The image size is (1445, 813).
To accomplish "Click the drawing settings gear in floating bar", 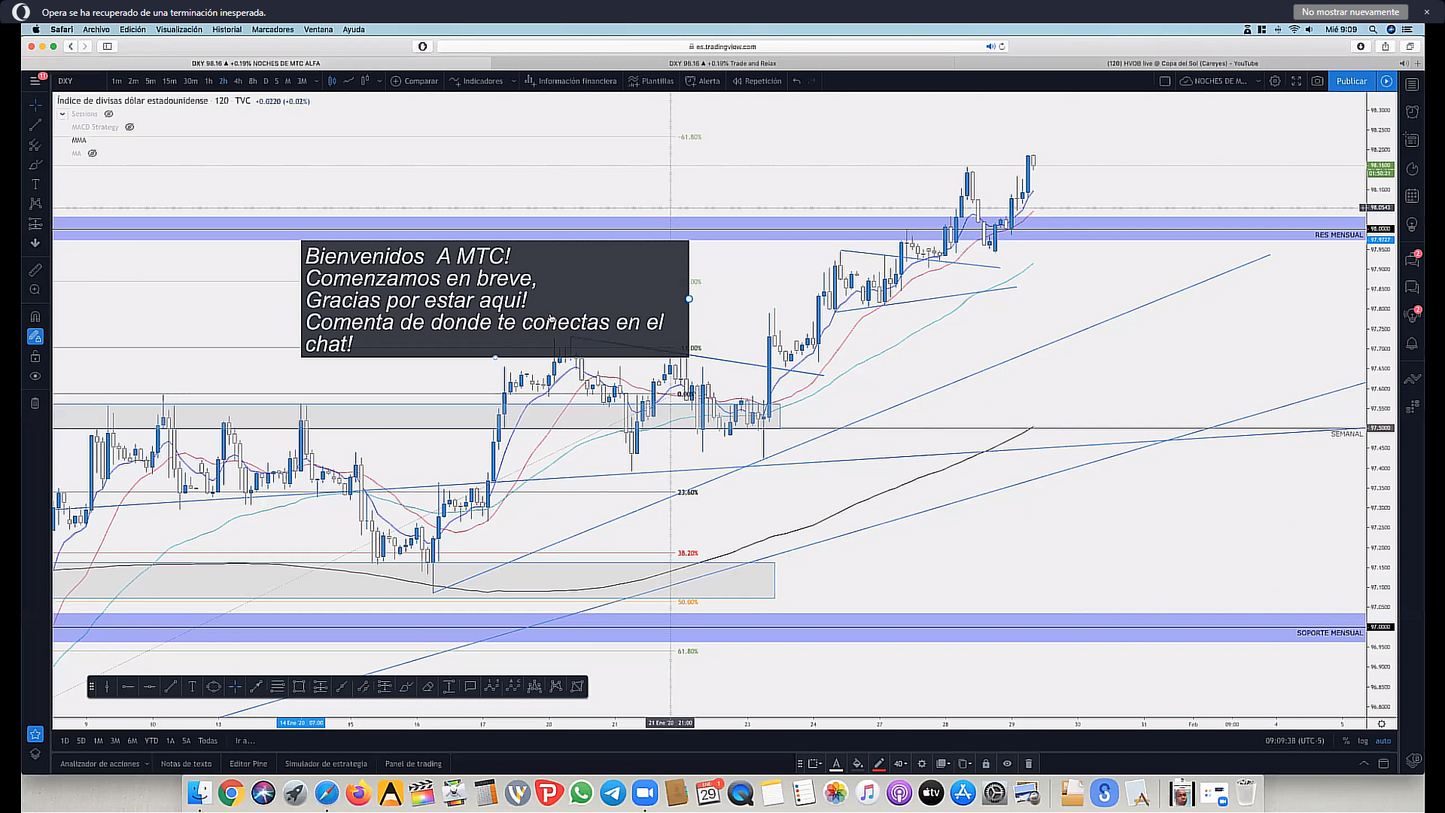I will coord(922,764).
